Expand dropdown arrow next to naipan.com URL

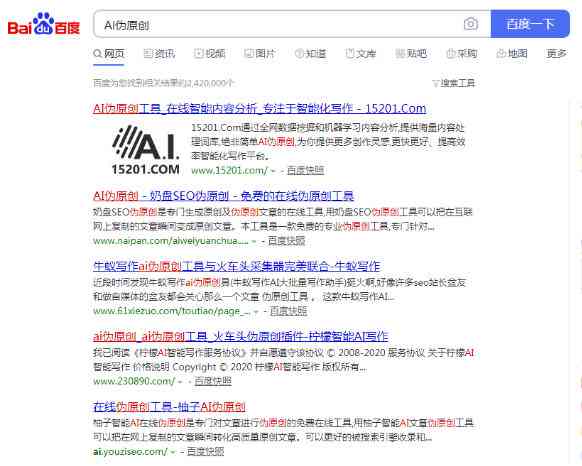tap(254, 242)
